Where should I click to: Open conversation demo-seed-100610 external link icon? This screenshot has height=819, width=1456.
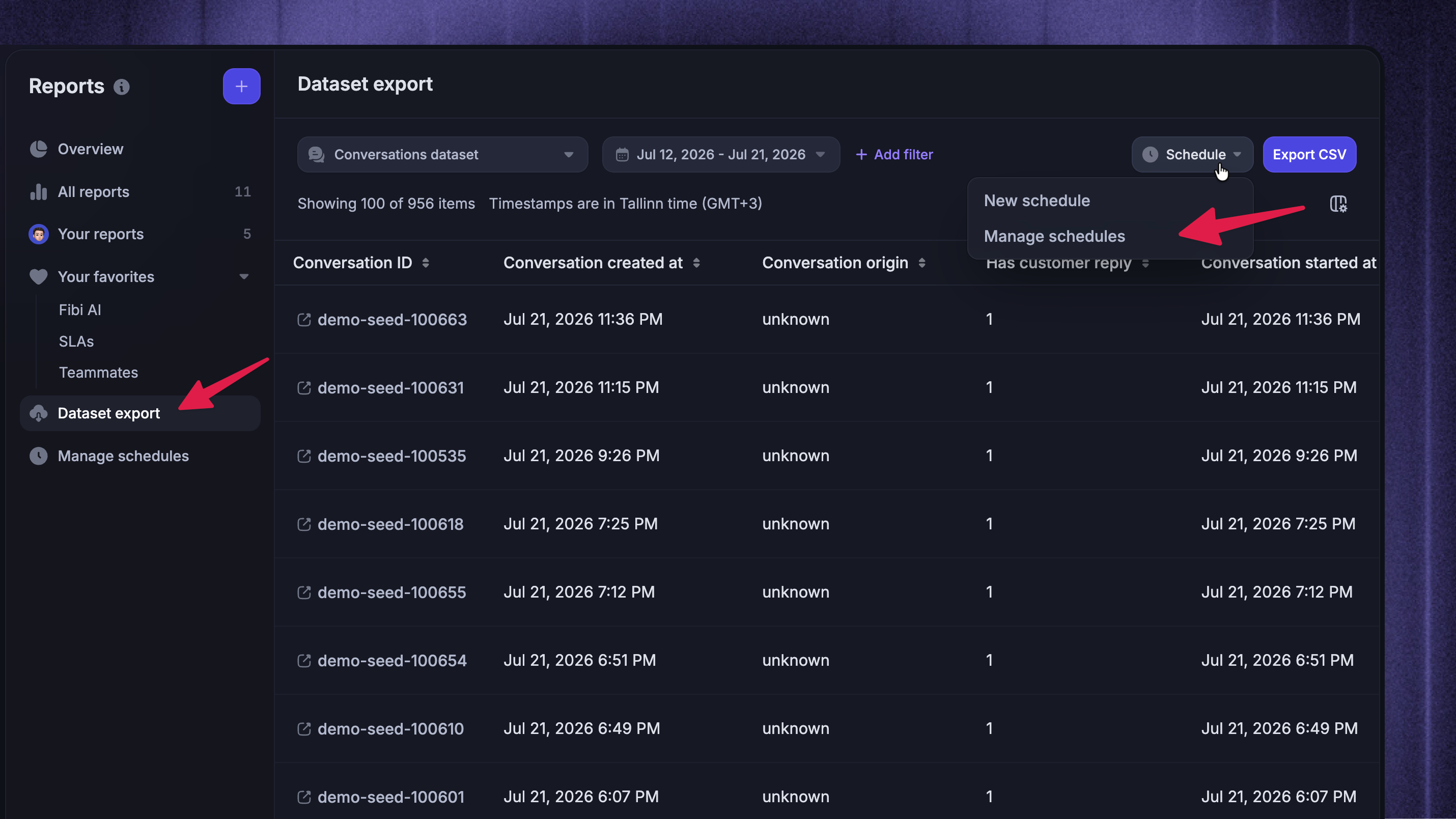[x=304, y=729]
